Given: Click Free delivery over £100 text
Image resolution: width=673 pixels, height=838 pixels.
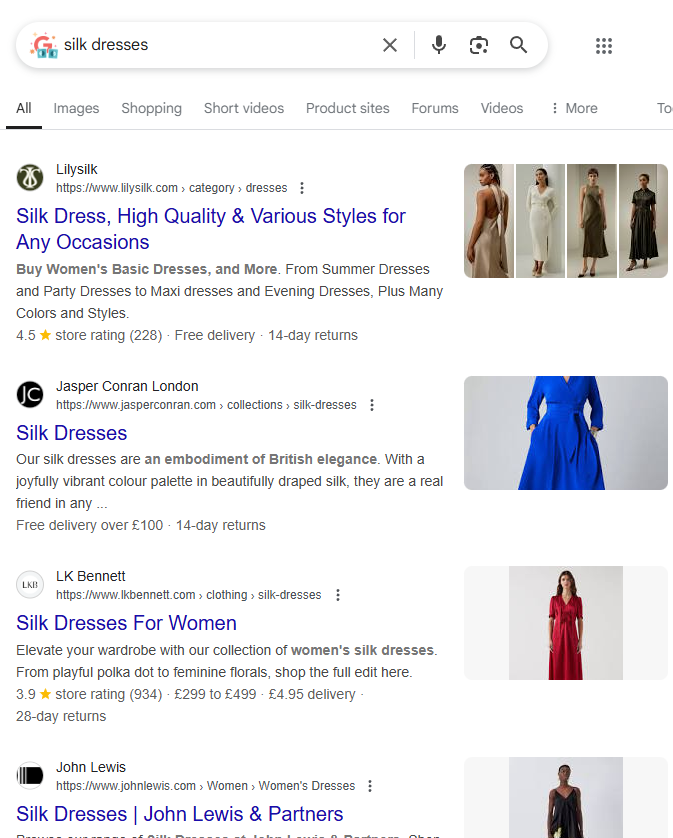Looking at the screenshot, I should [89, 525].
